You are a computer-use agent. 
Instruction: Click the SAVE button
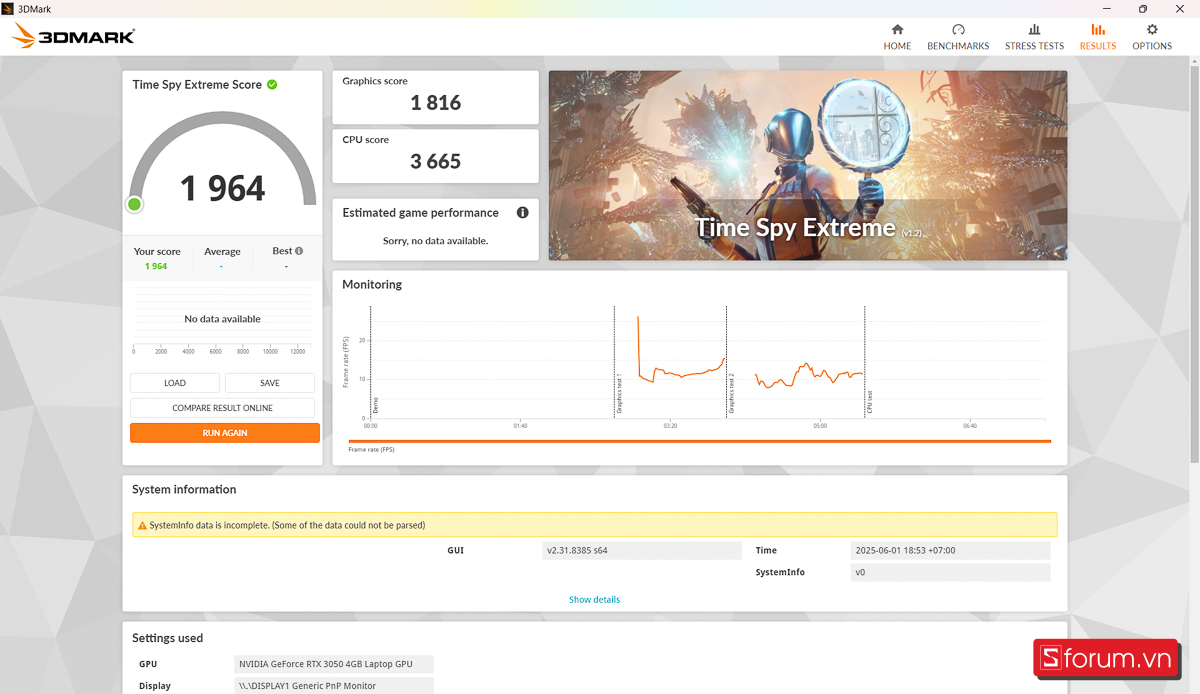270,383
